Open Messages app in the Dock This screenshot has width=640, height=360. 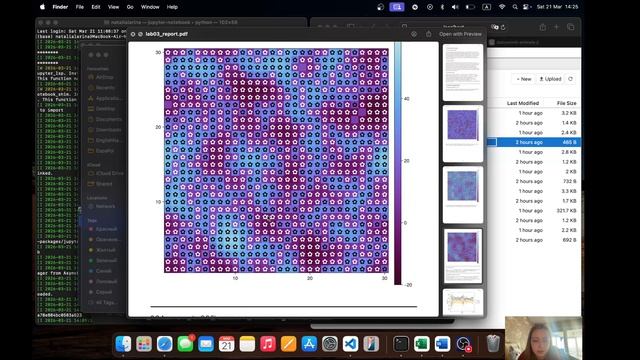(x=185, y=344)
